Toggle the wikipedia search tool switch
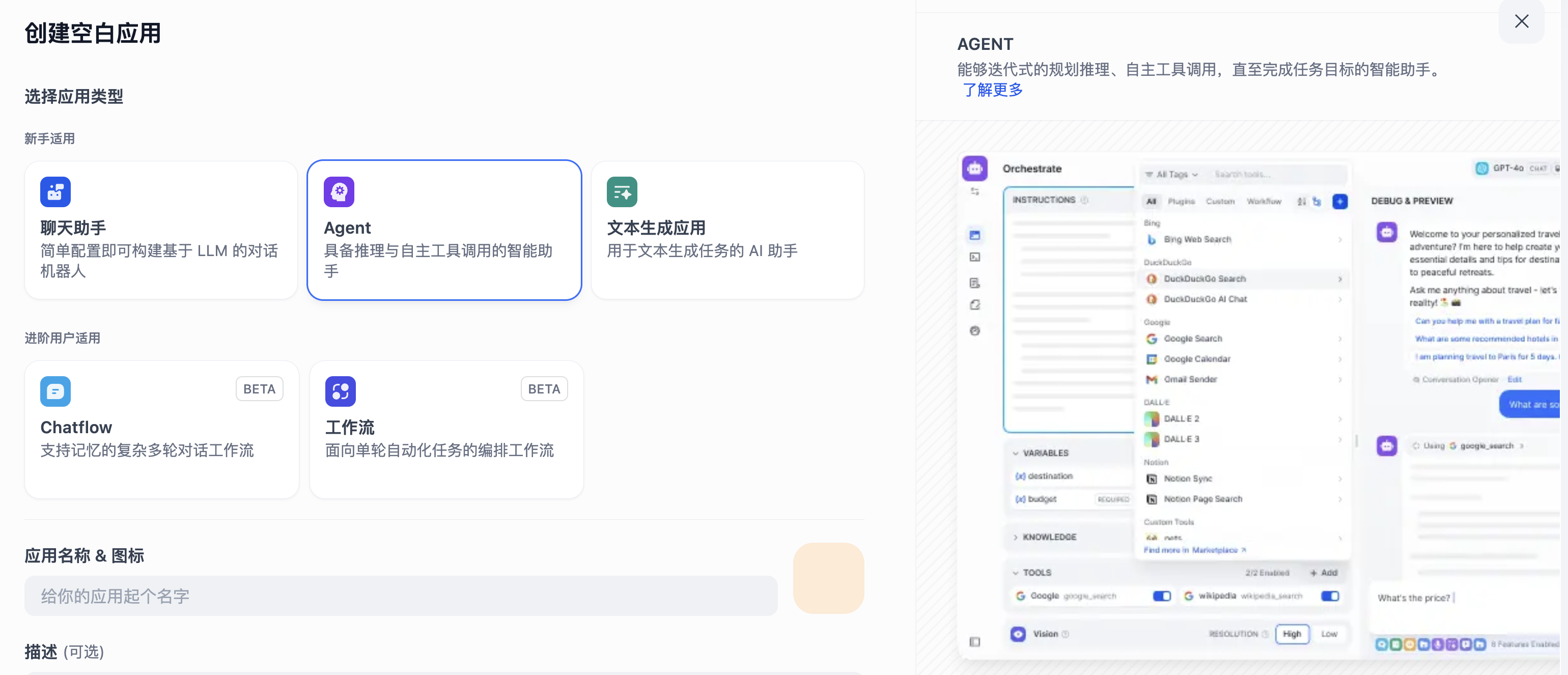The height and width of the screenshot is (675, 1568). (1329, 596)
